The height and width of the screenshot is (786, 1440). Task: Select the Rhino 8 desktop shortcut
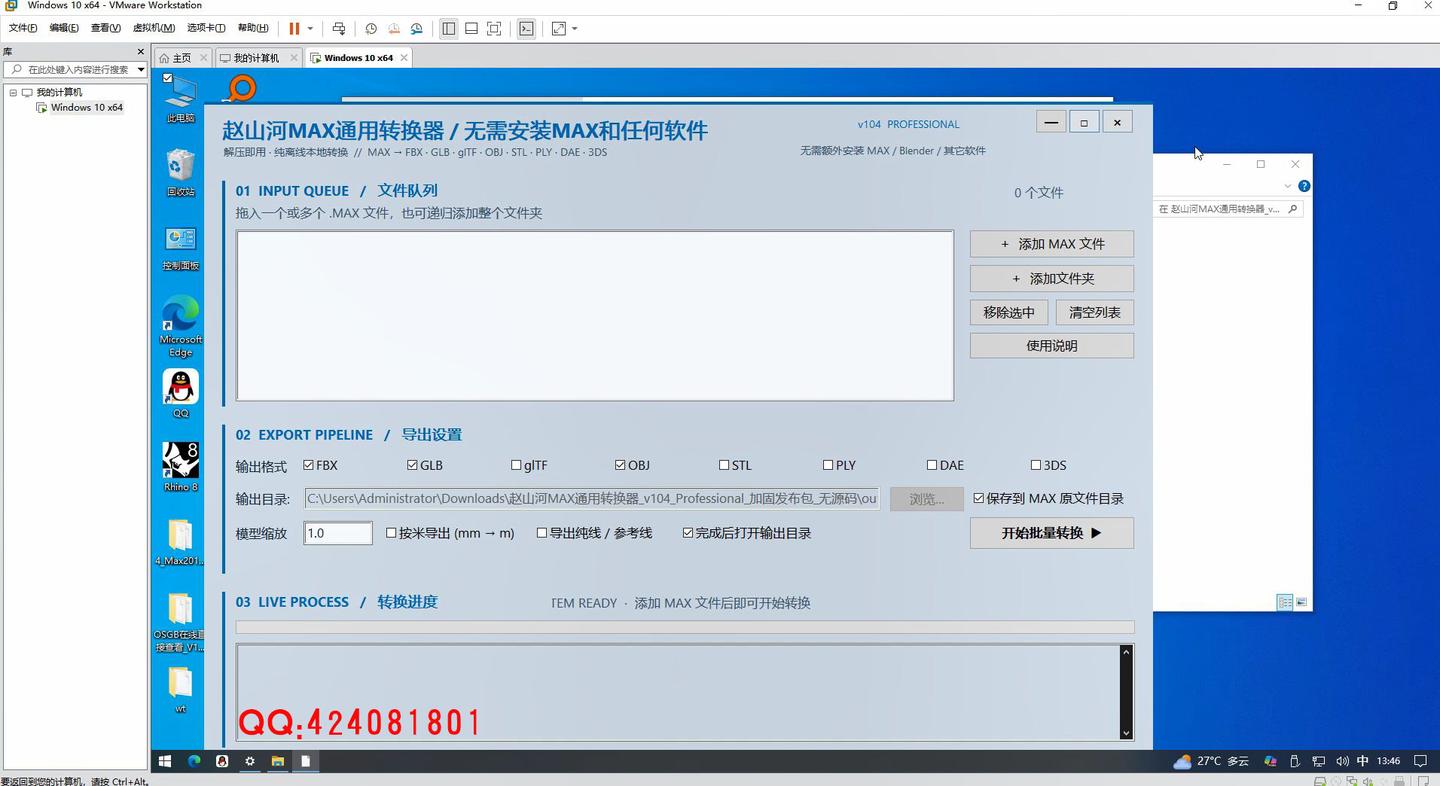tap(180, 467)
